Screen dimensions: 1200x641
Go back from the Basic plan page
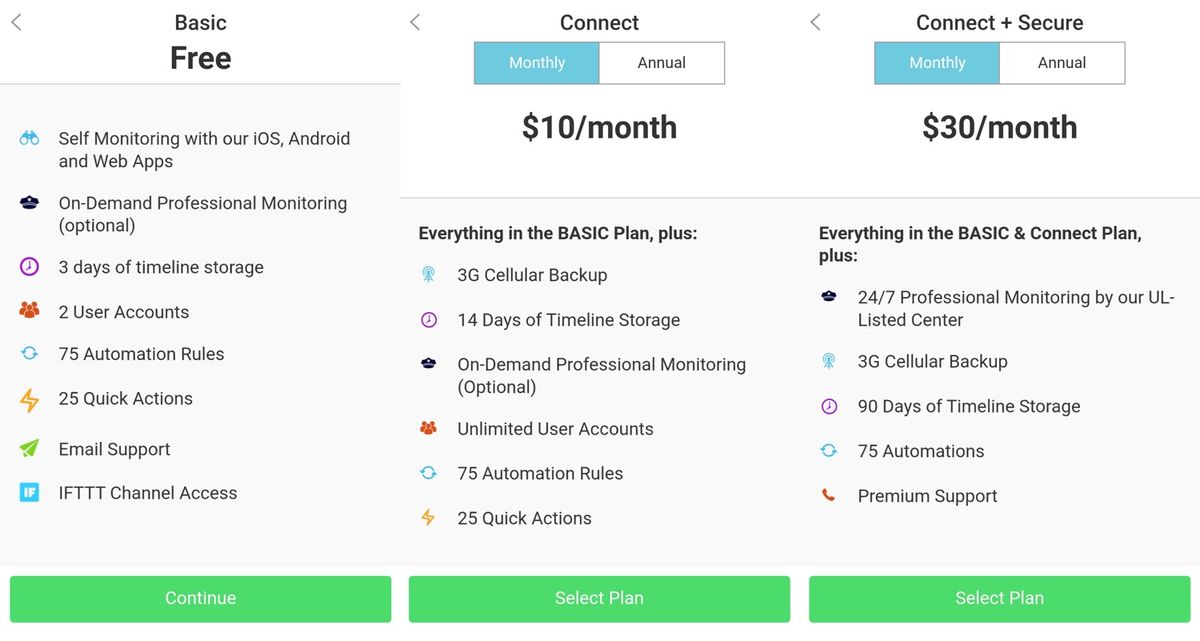click(x=18, y=20)
